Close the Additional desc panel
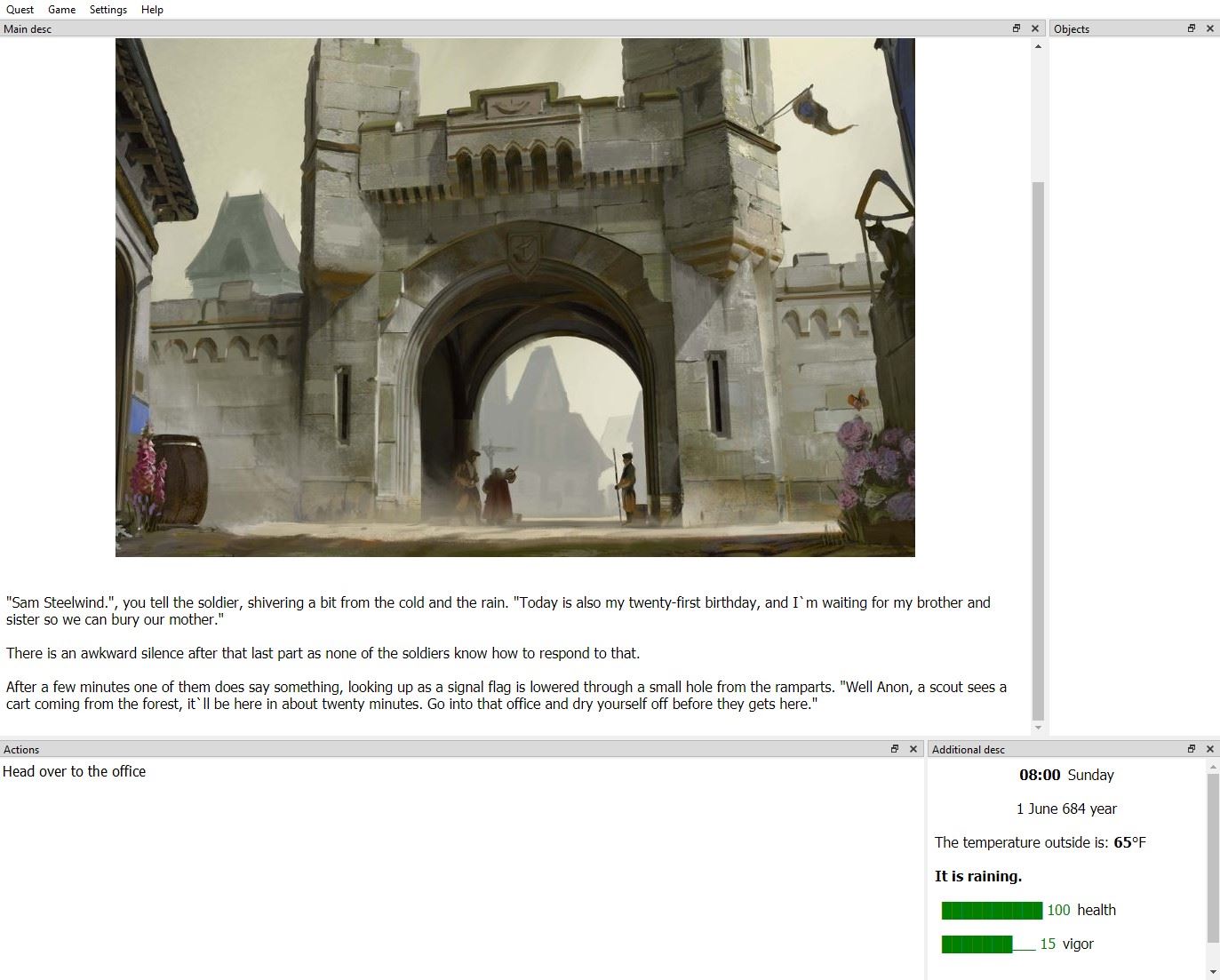Viewport: 1220px width, 980px height. pos(1209,749)
